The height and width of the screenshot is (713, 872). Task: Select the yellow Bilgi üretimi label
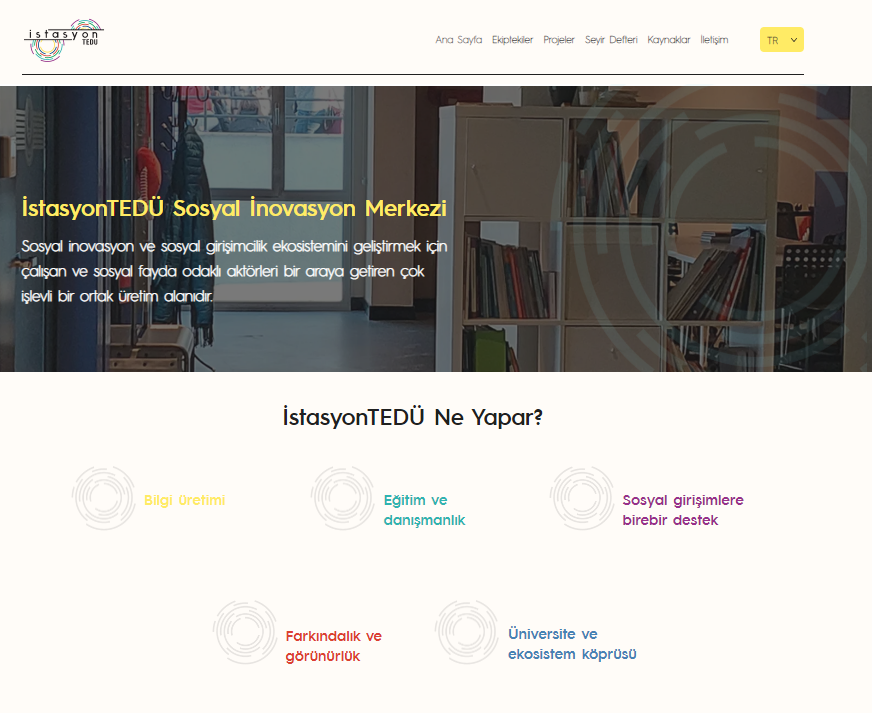(185, 501)
